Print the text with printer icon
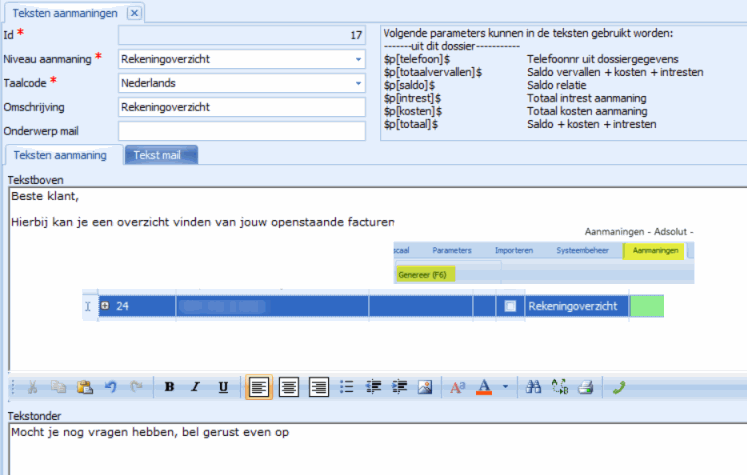The image size is (747, 475). pyautogui.click(x=586, y=387)
